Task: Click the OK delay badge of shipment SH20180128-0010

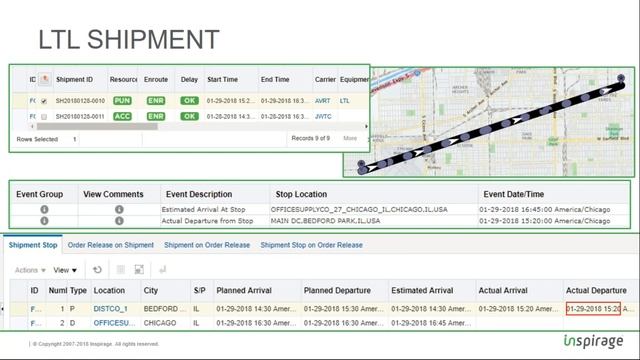Action: [x=189, y=100]
